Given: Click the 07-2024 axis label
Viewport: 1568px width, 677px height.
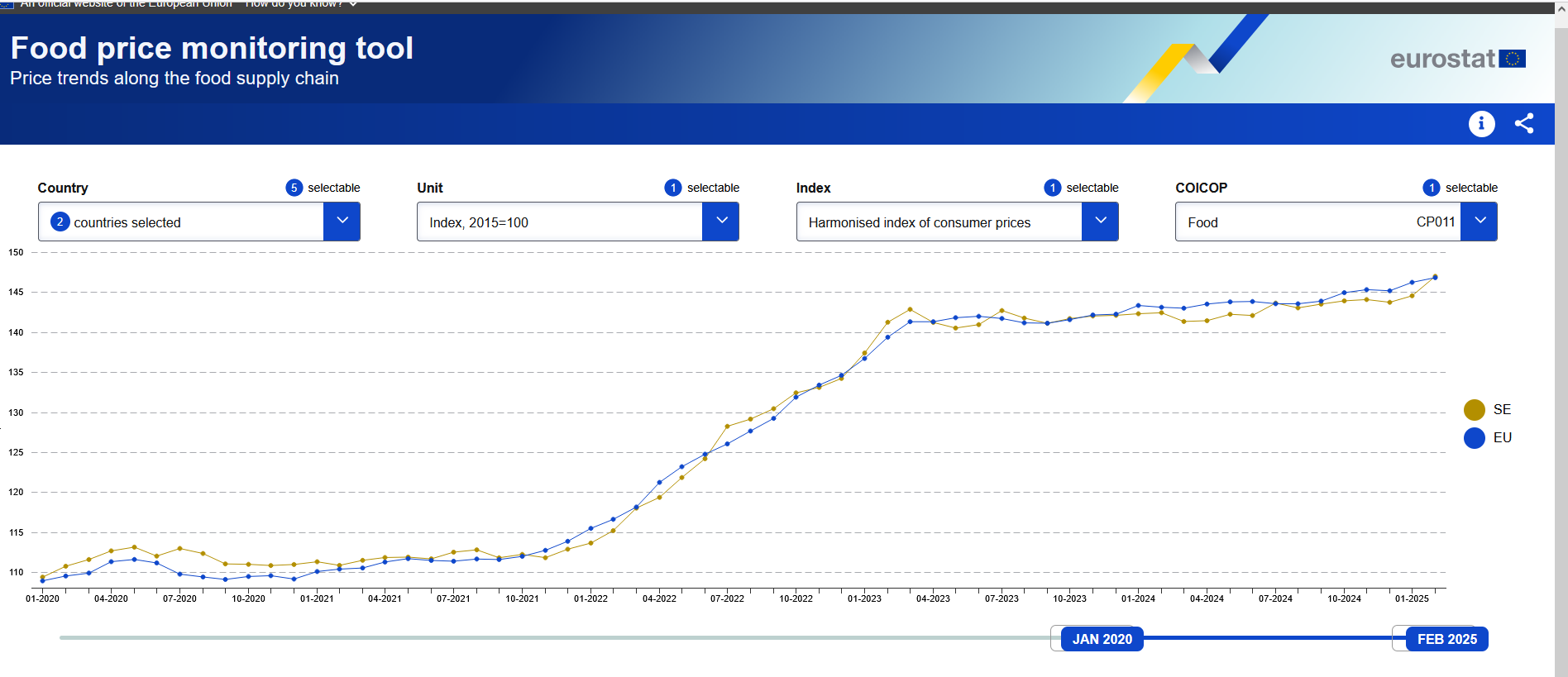Looking at the screenshot, I should (1275, 598).
